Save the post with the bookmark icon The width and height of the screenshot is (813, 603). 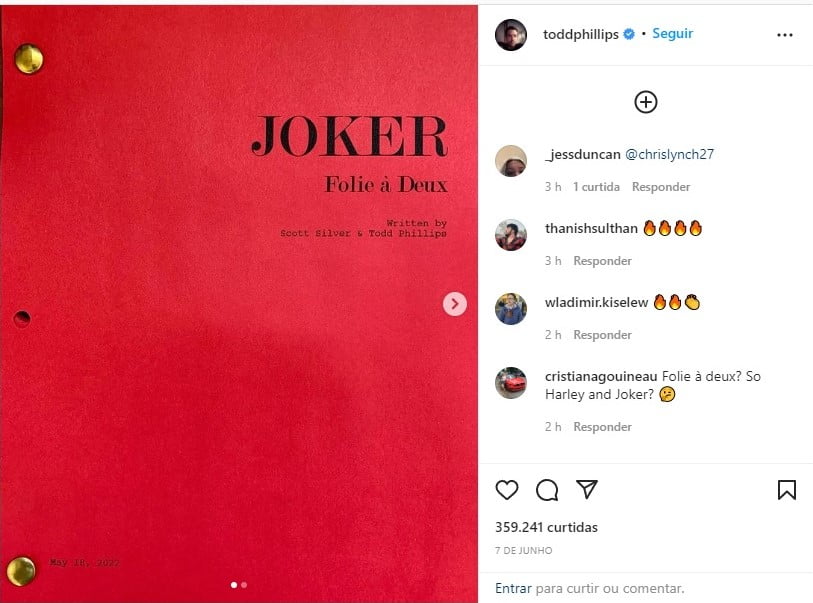787,489
